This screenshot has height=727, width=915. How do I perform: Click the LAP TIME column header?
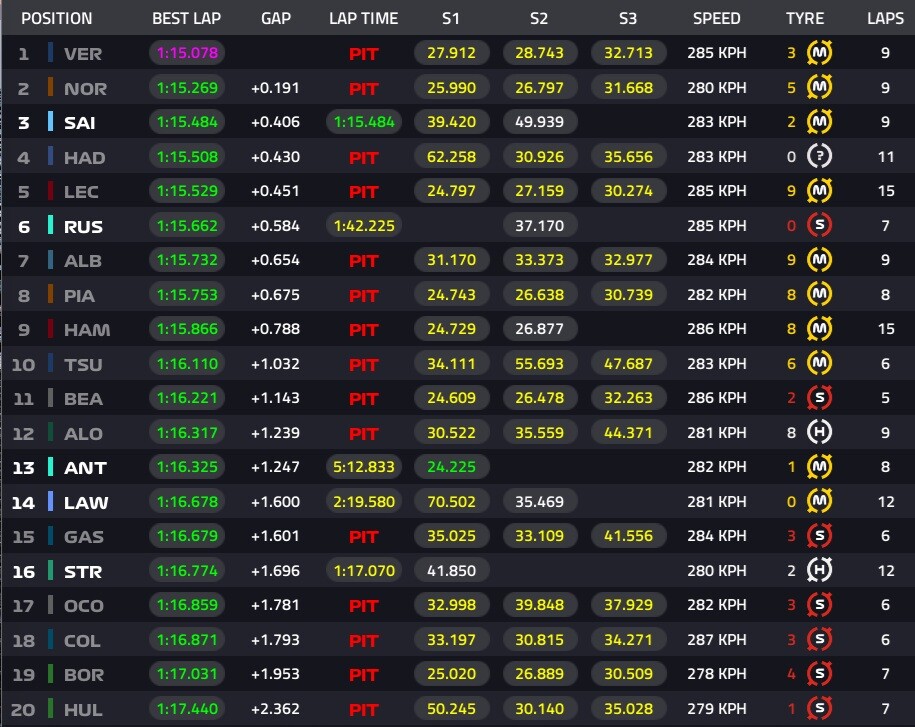tap(364, 19)
